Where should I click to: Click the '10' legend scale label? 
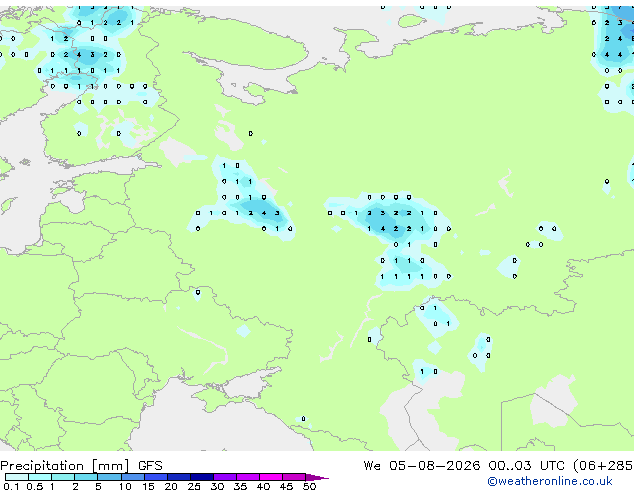pyautogui.click(x=125, y=486)
